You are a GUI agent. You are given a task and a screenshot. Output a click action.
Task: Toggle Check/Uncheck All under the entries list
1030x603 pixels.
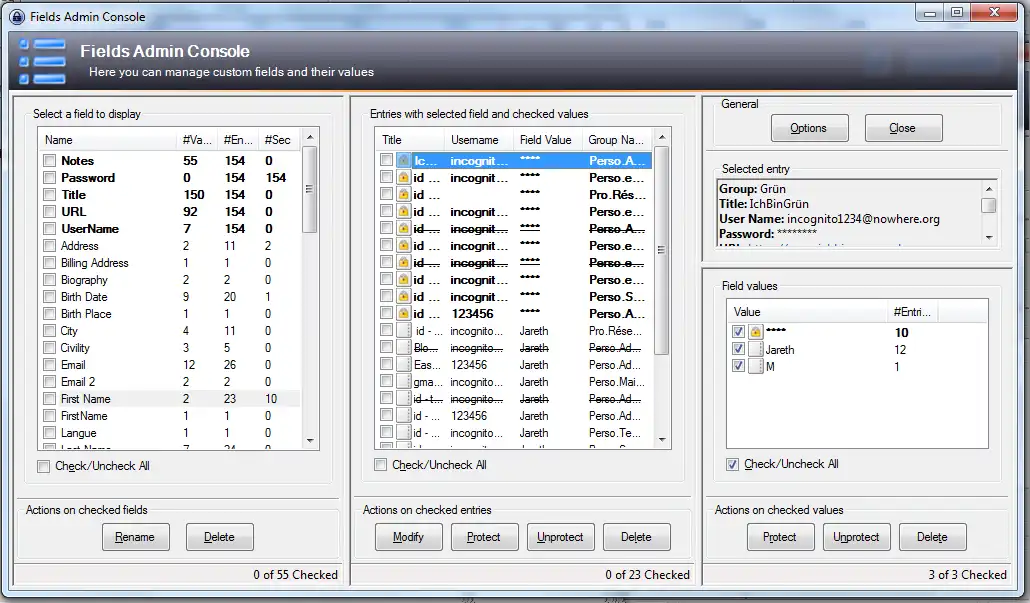coord(380,465)
